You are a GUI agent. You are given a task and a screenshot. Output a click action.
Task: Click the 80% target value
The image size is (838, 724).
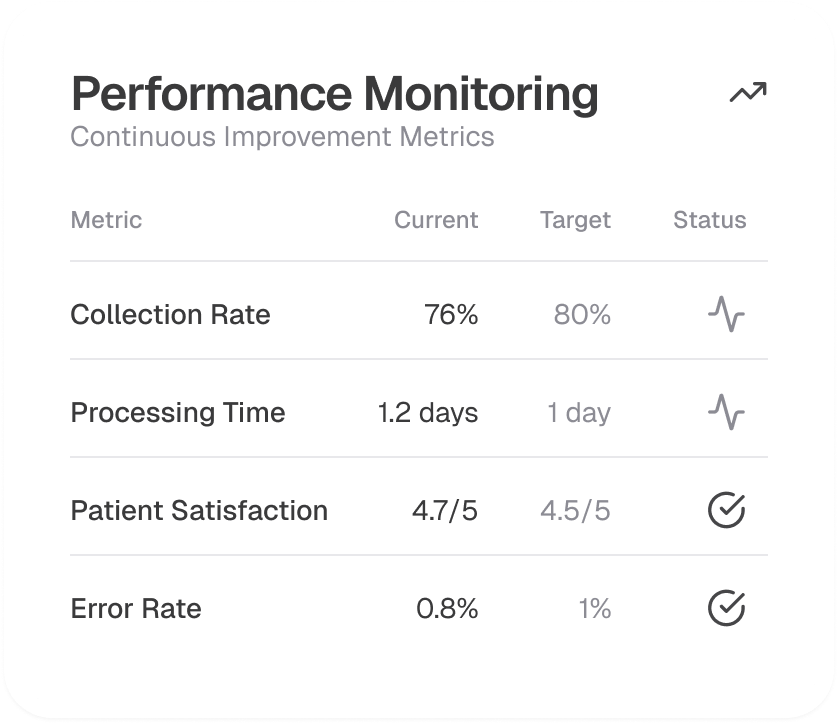coord(582,315)
